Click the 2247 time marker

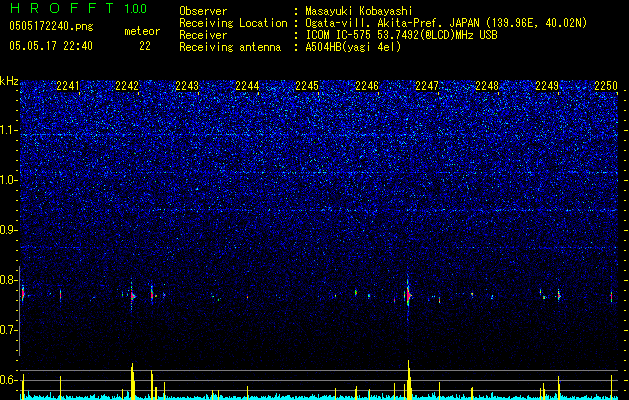pyautogui.click(x=427, y=85)
